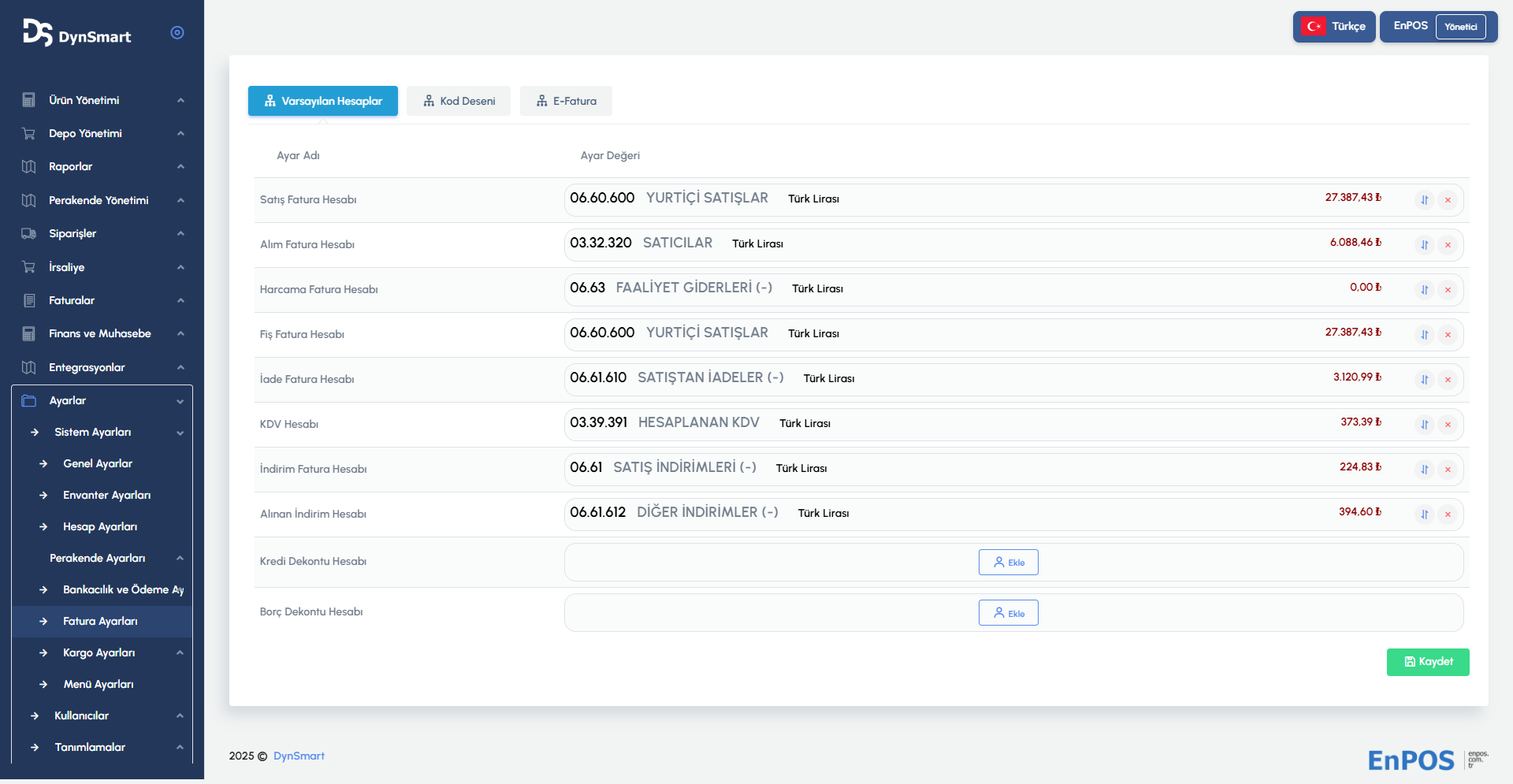Click the Siparişler truck icon
The width and height of the screenshot is (1513, 784).
[x=29, y=234]
